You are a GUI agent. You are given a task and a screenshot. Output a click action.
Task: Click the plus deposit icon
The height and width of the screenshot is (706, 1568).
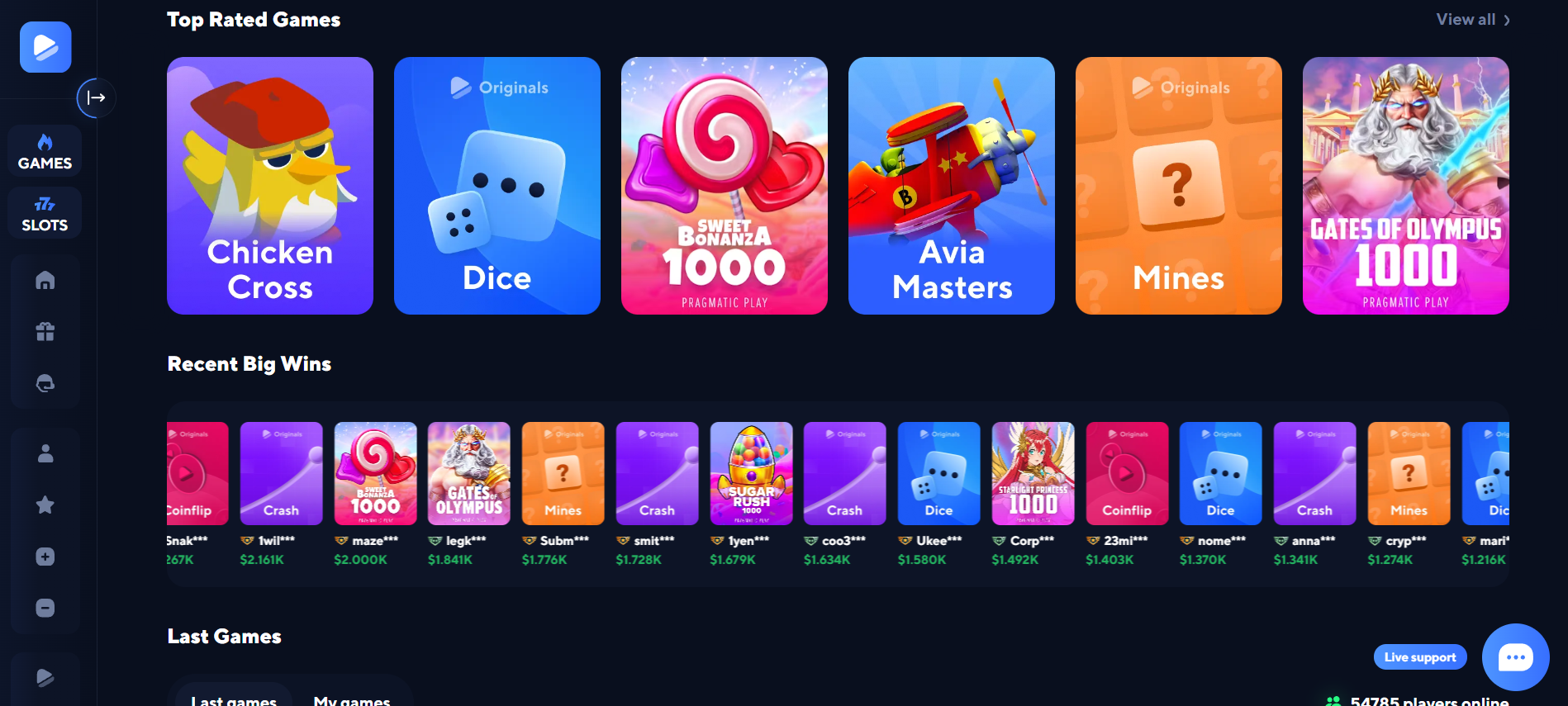point(45,557)
